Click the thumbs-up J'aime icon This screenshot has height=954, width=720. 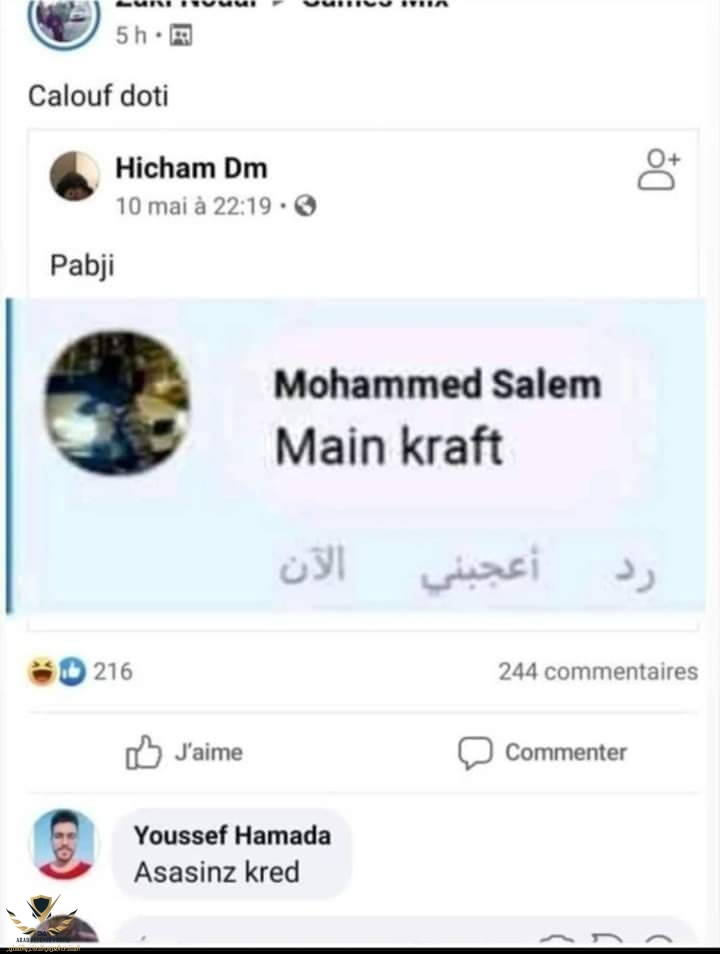point(143,753)
